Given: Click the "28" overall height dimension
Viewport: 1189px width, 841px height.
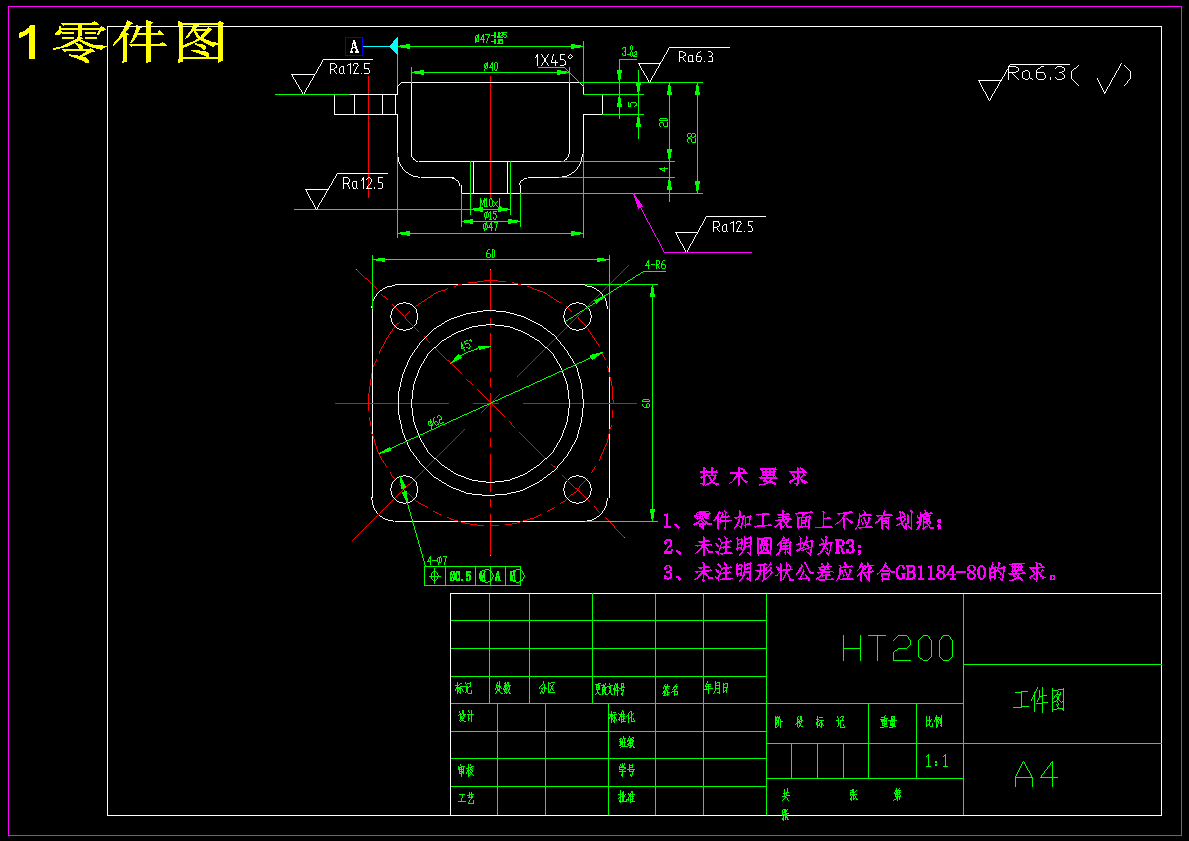Looking at the screenshot, I should tap(692, 137).
